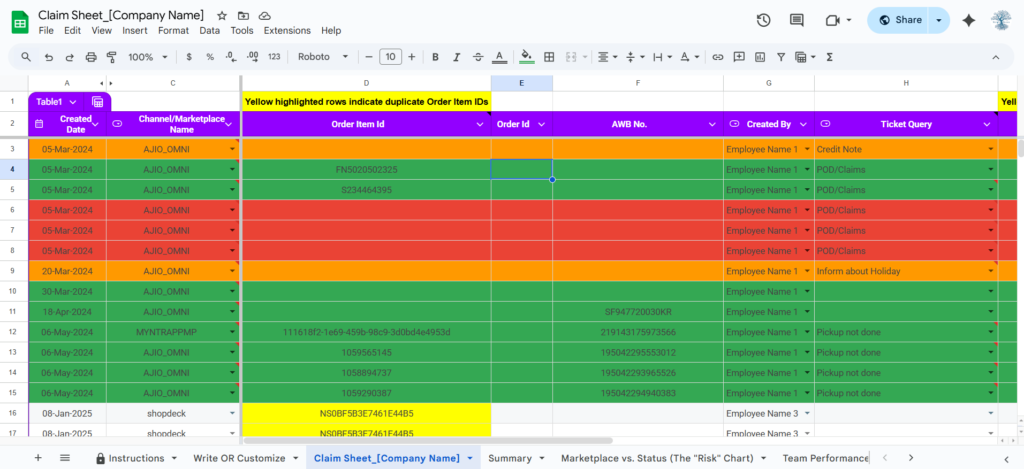The width and height of the screenshot is (1024, 469).
Task: Click the insert link icon
Action: click(717, 57)
